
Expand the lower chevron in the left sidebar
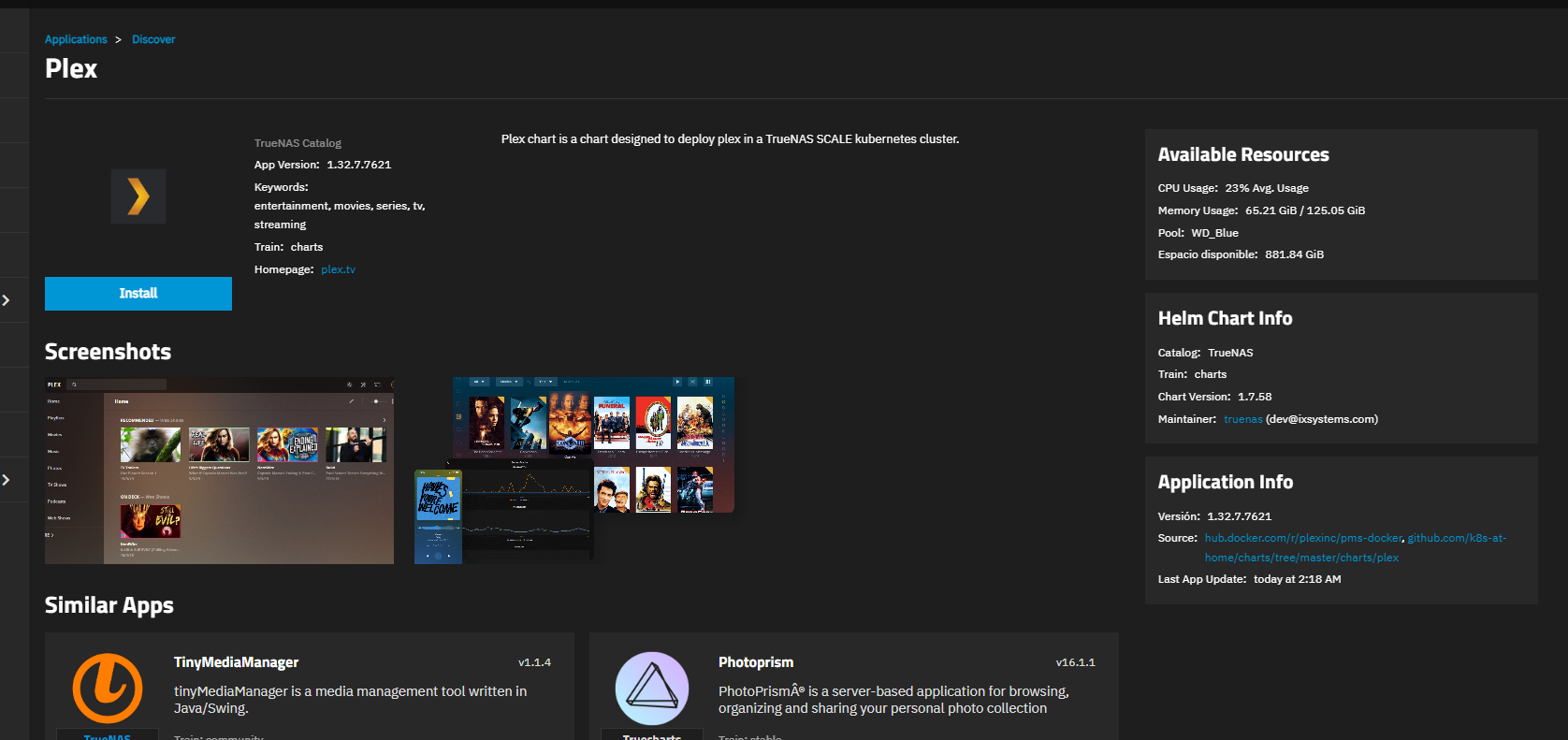tap(6, 480)
